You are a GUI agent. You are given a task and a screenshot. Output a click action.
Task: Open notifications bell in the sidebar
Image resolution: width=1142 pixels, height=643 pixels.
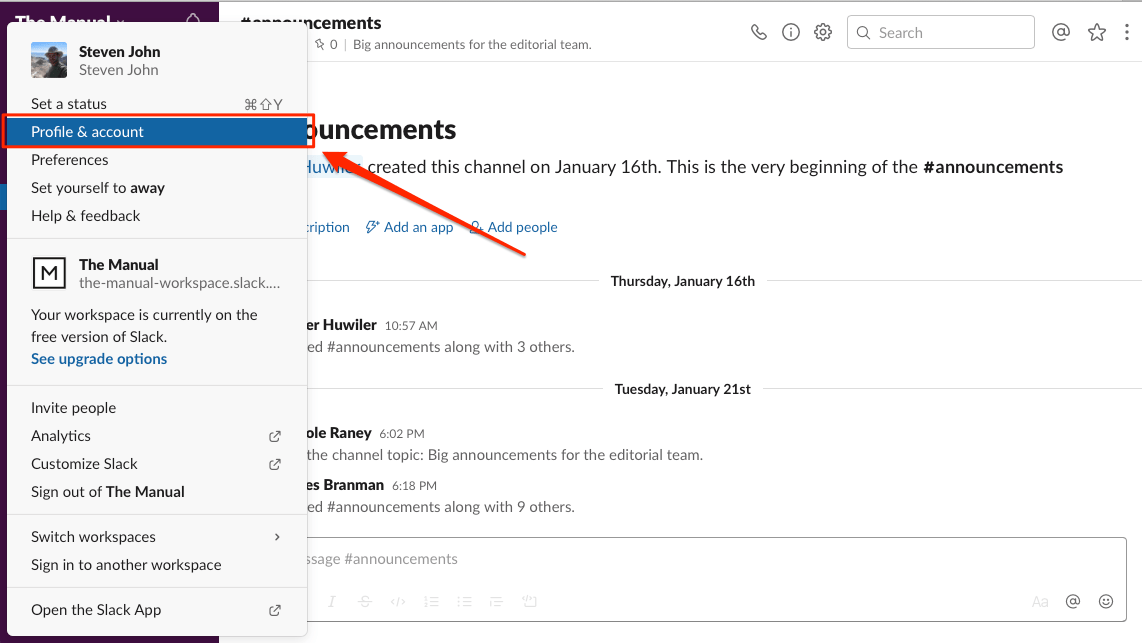[193, 20]
